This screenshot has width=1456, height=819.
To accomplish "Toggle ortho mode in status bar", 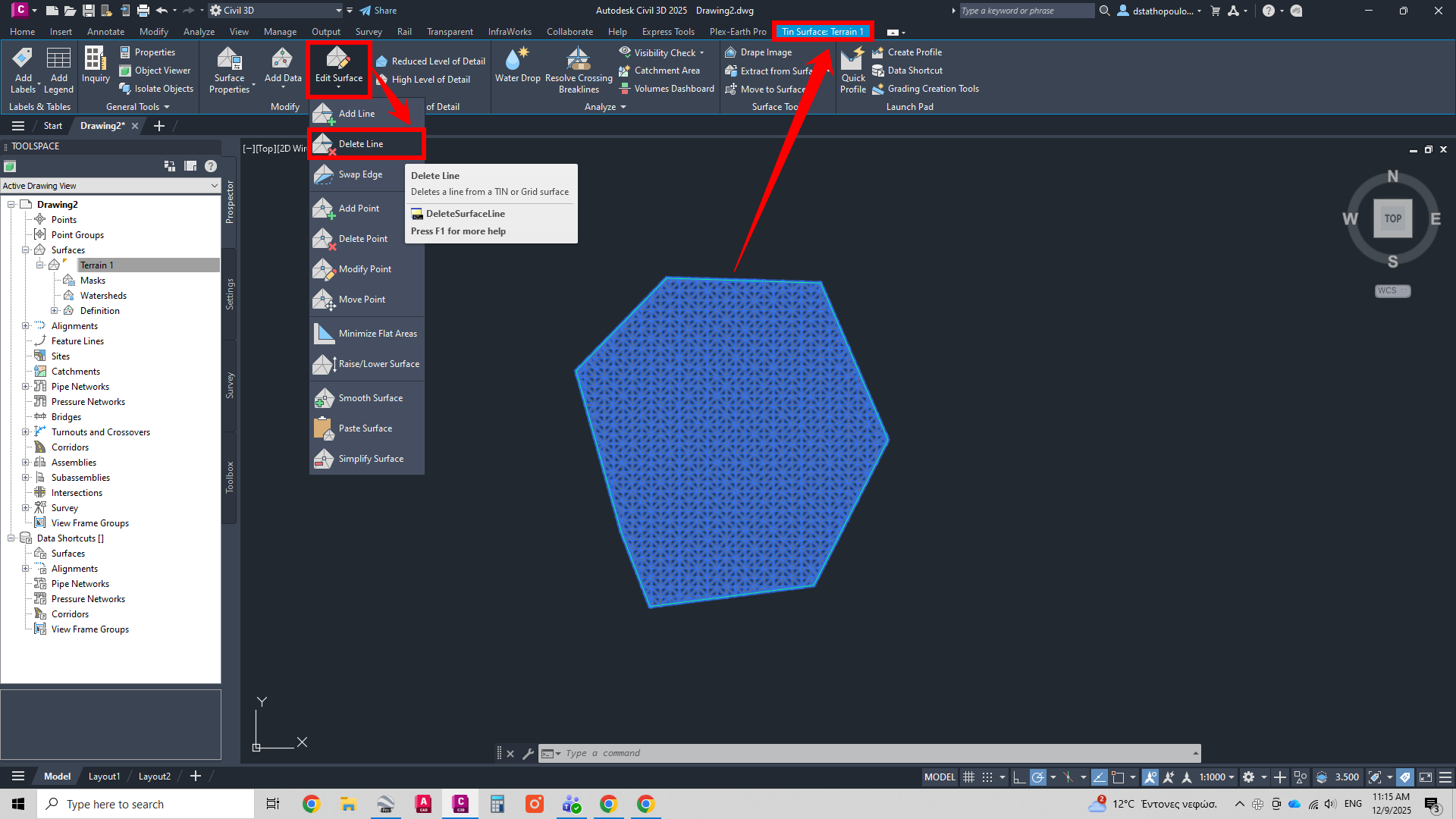I will [x=1019, y=777].
